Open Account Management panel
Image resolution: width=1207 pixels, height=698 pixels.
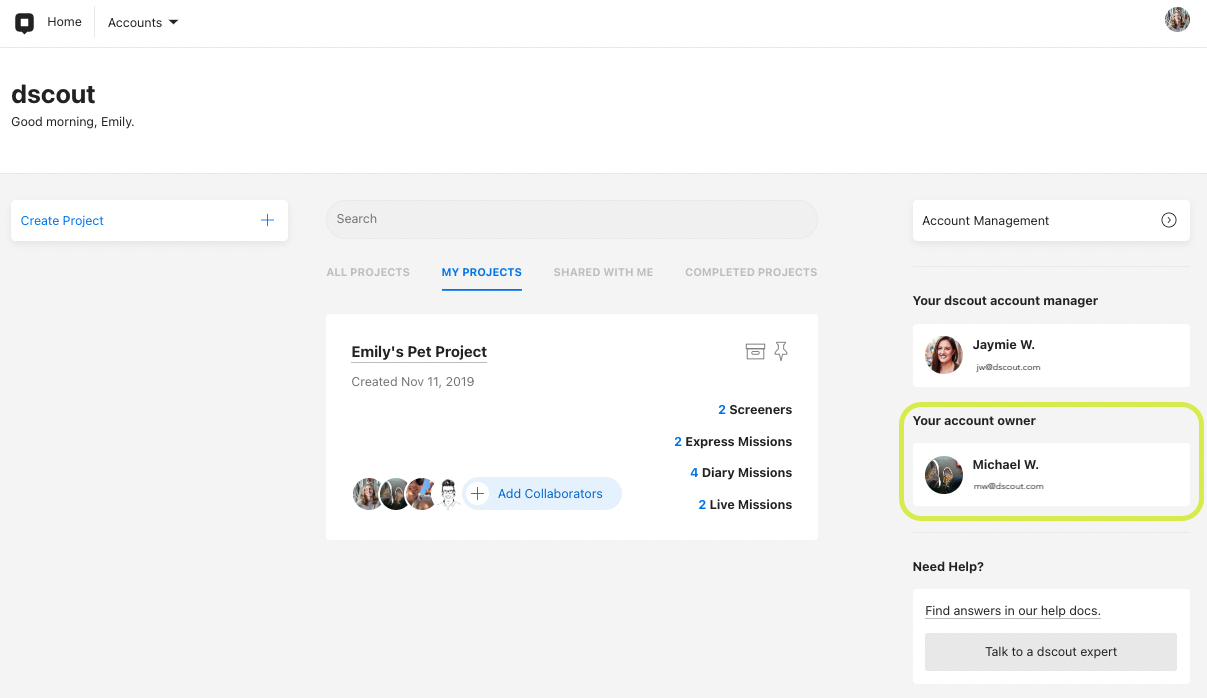coord(1051,220)
